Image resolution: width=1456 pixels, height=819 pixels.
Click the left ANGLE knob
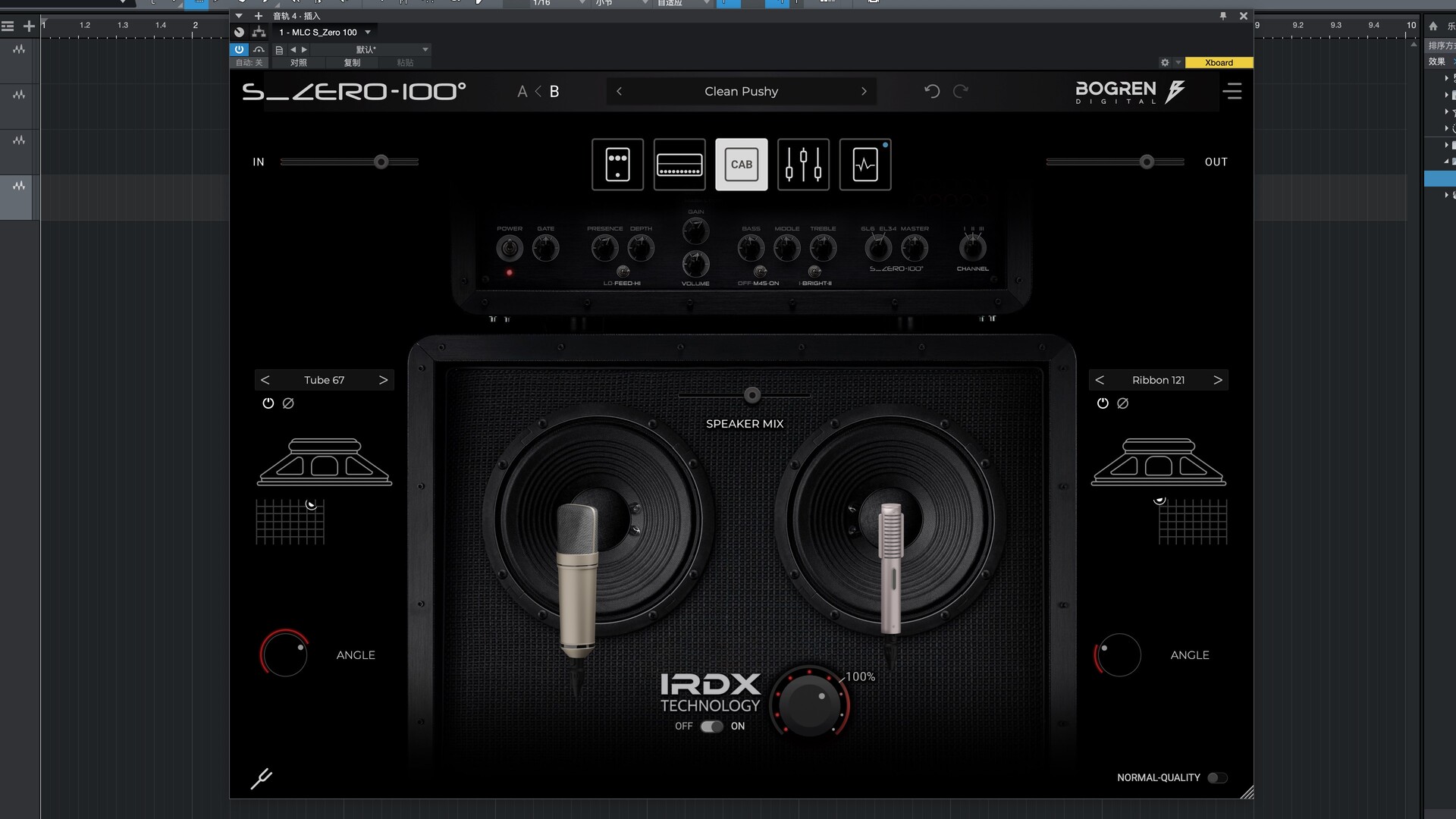point(285,654)
